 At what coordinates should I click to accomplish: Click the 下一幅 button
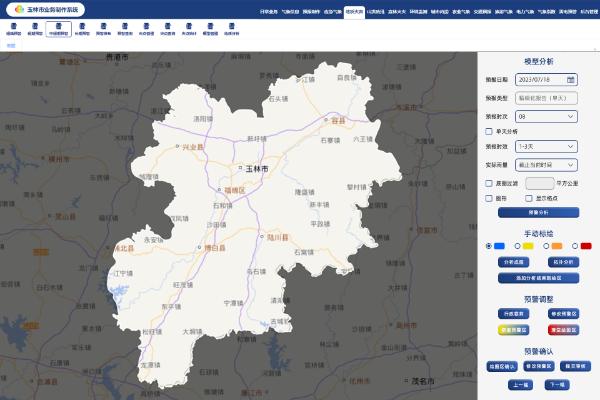(556, 384)
